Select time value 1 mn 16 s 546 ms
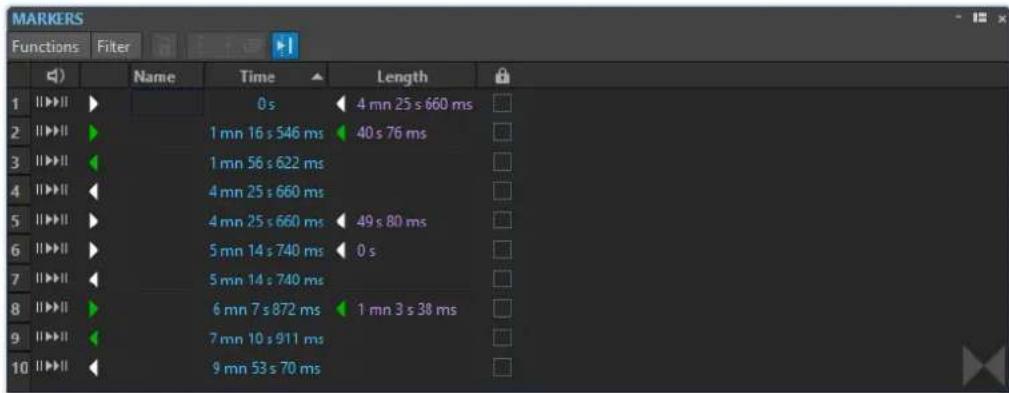 point(266,134)
